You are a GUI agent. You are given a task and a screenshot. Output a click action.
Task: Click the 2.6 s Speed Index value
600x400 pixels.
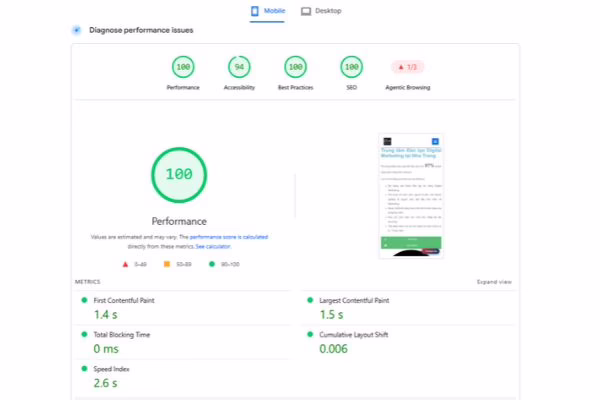coord(105,383)
